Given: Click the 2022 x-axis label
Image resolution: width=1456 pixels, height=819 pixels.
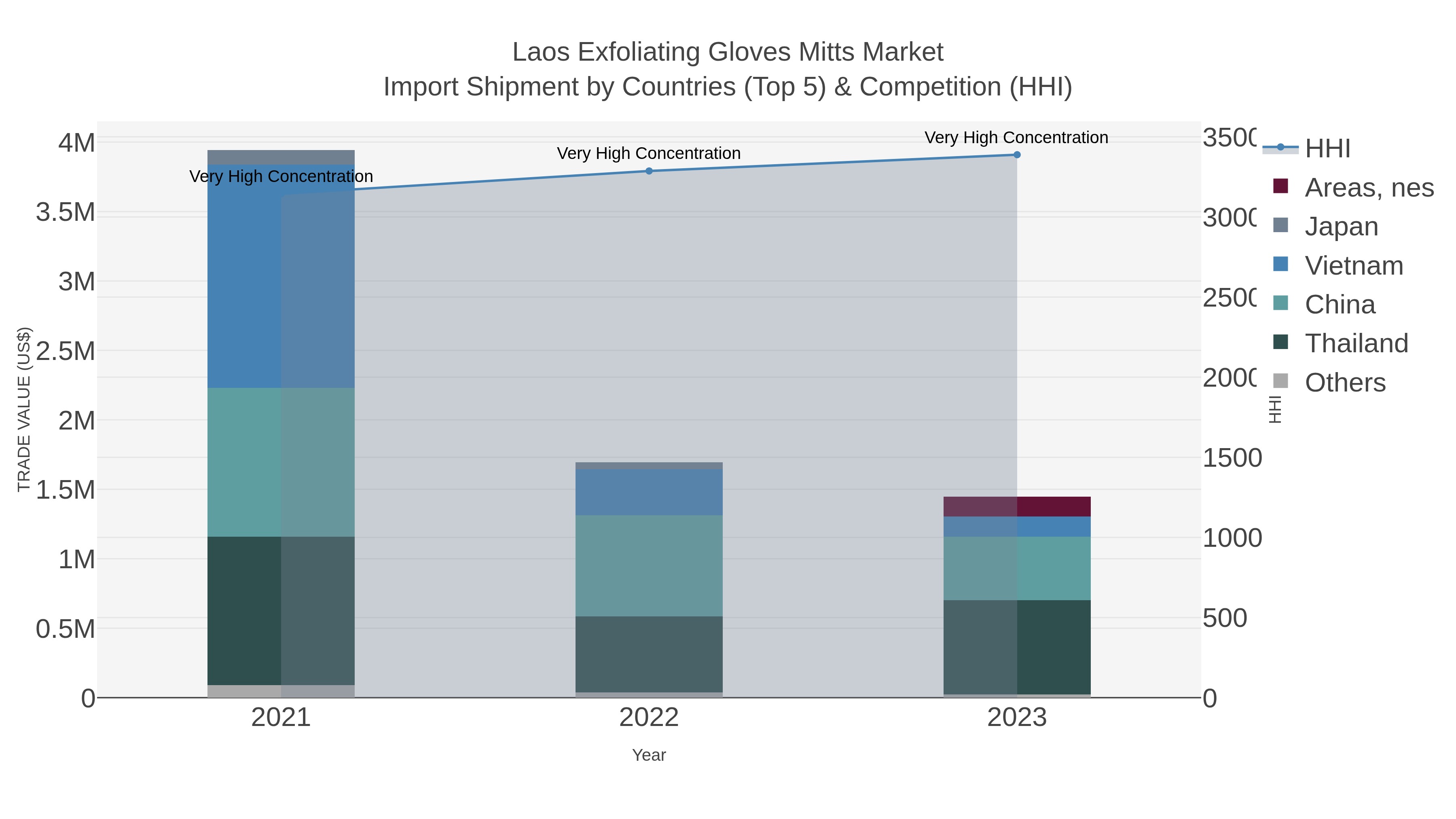Looking at the screenshot, I should tap(649, 718).
